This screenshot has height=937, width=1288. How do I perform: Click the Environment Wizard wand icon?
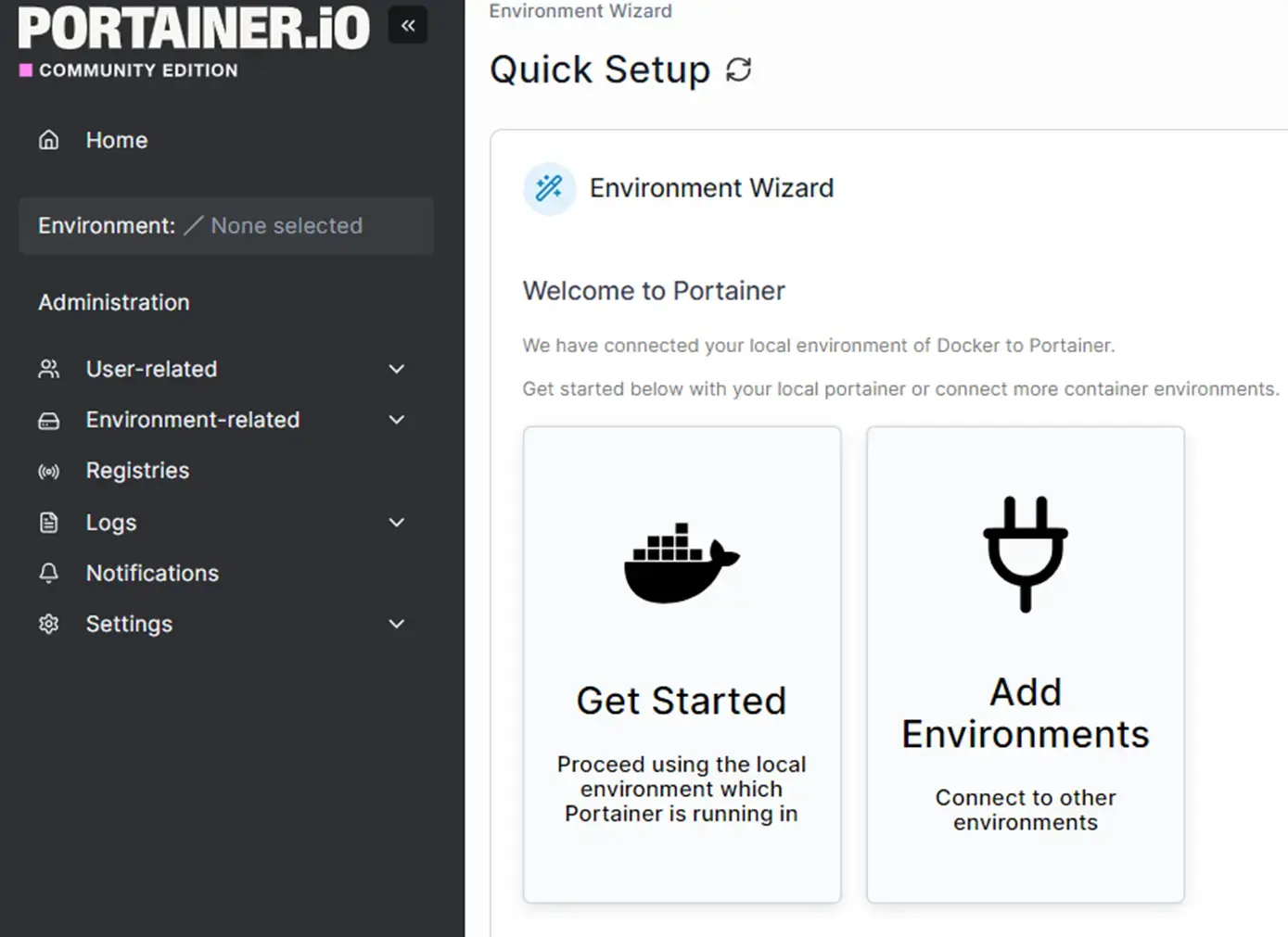click(x=549, y=188)
